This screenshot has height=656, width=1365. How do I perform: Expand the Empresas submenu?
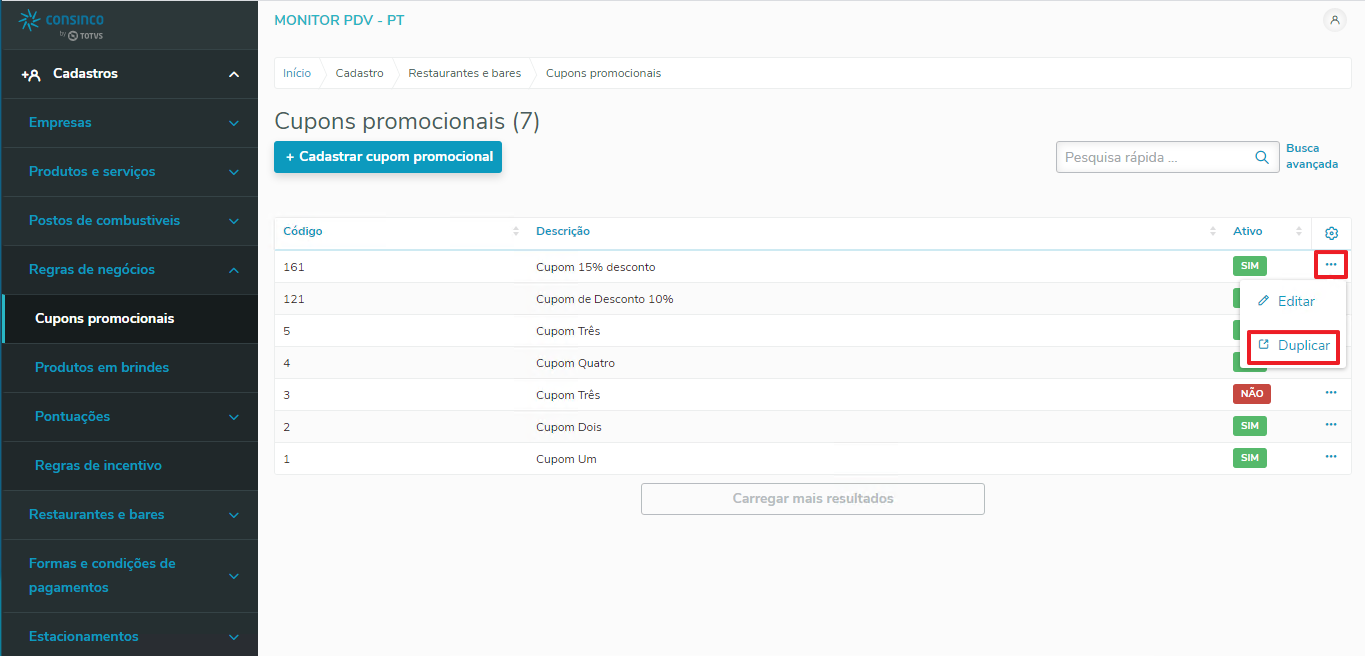tap(233, 123)
